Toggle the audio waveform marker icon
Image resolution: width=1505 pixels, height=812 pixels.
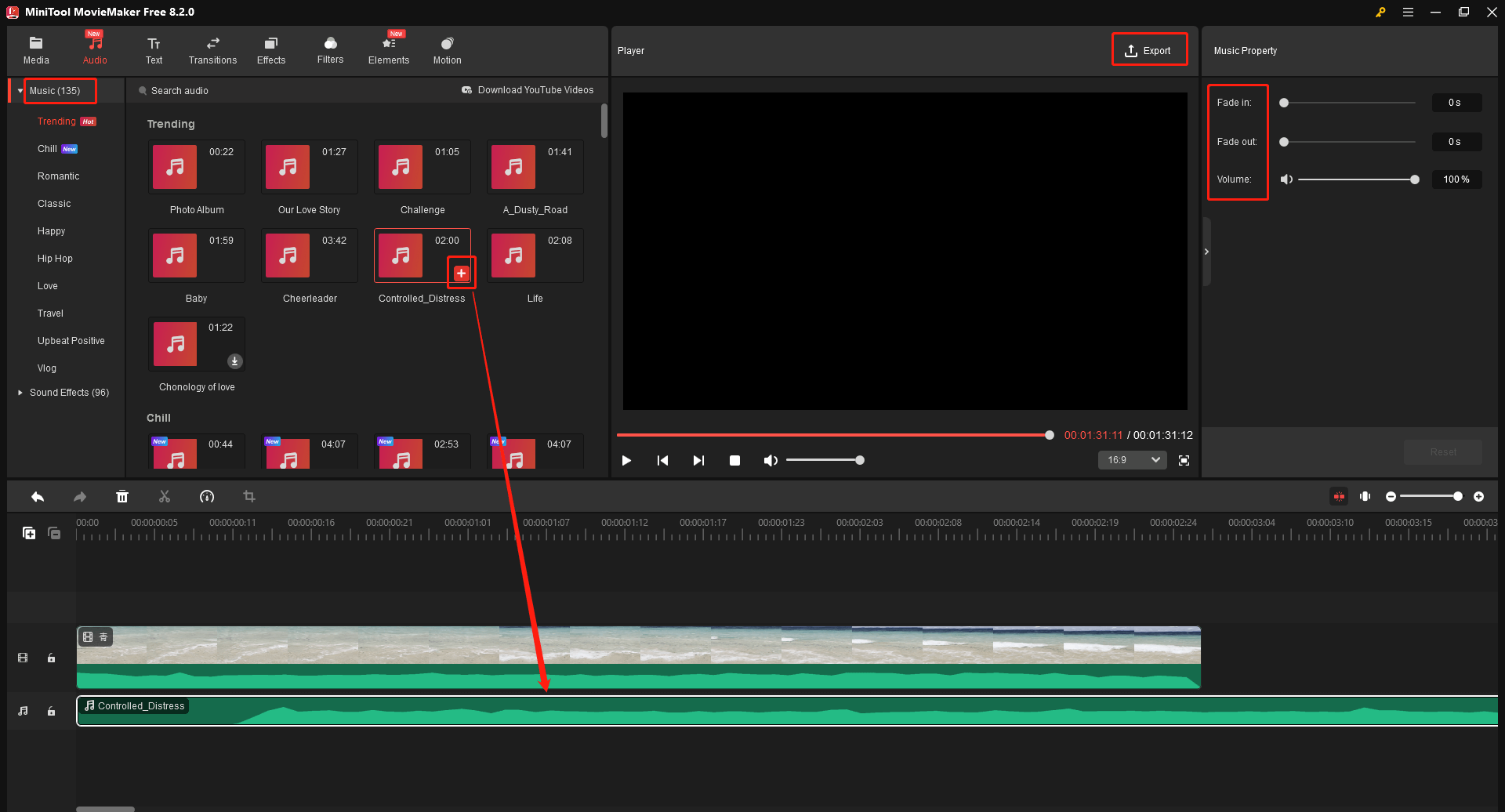click(1365, 497)
